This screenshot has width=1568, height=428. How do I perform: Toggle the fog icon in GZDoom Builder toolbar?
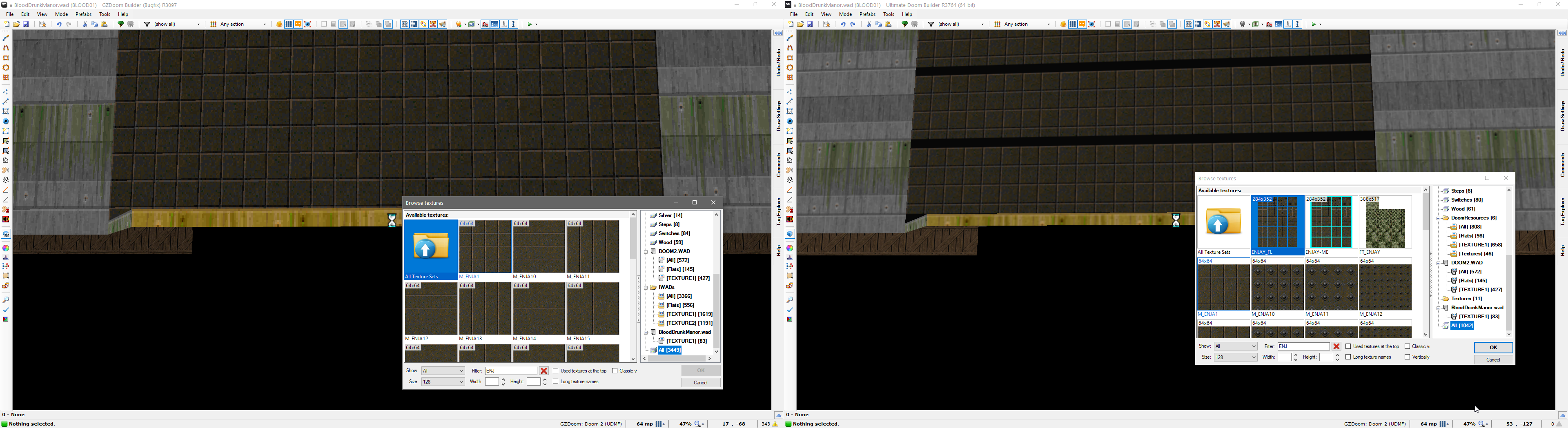(485, 24)
